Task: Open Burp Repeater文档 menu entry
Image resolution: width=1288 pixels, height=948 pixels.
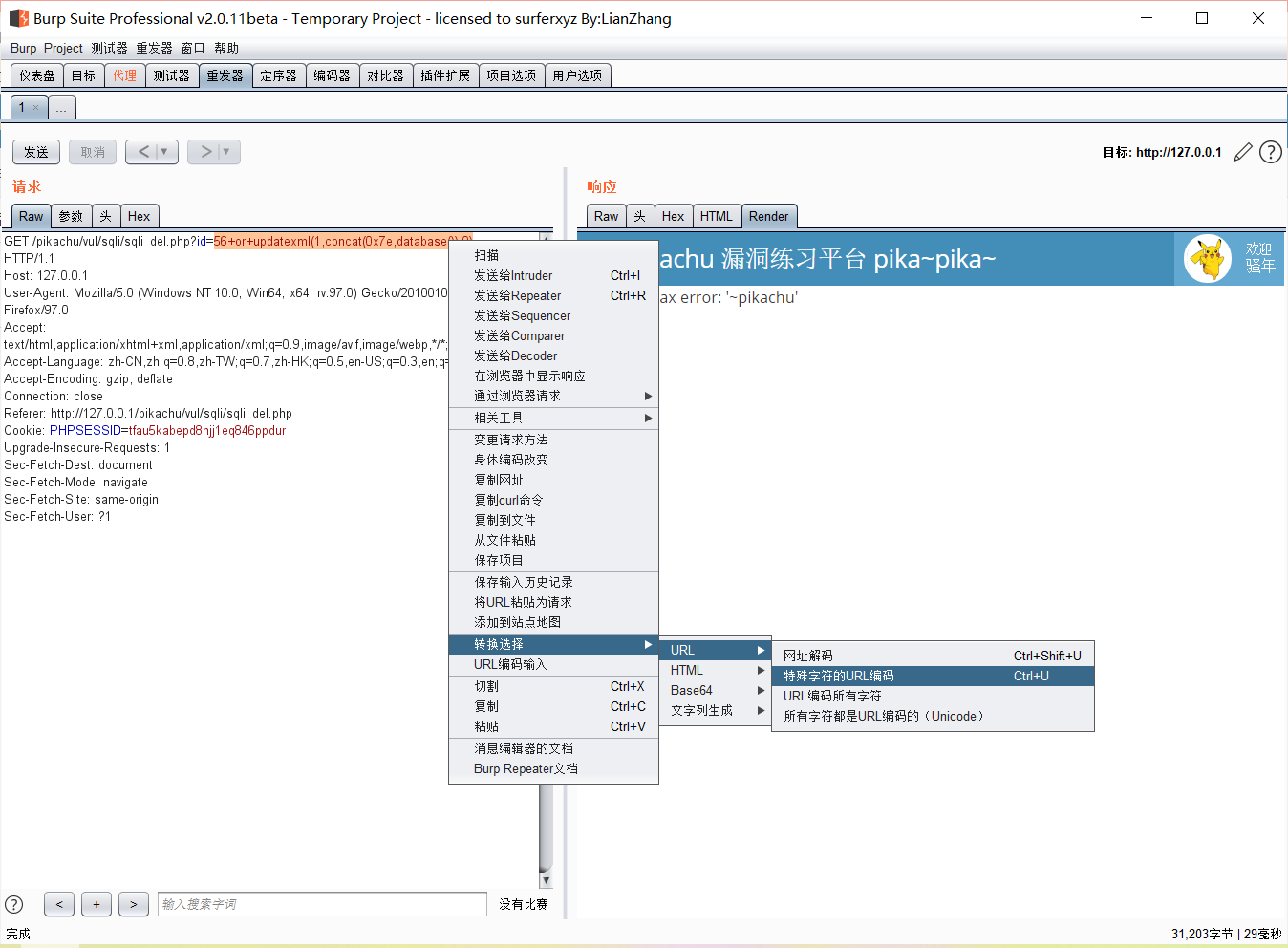Action: pos(553,768)
